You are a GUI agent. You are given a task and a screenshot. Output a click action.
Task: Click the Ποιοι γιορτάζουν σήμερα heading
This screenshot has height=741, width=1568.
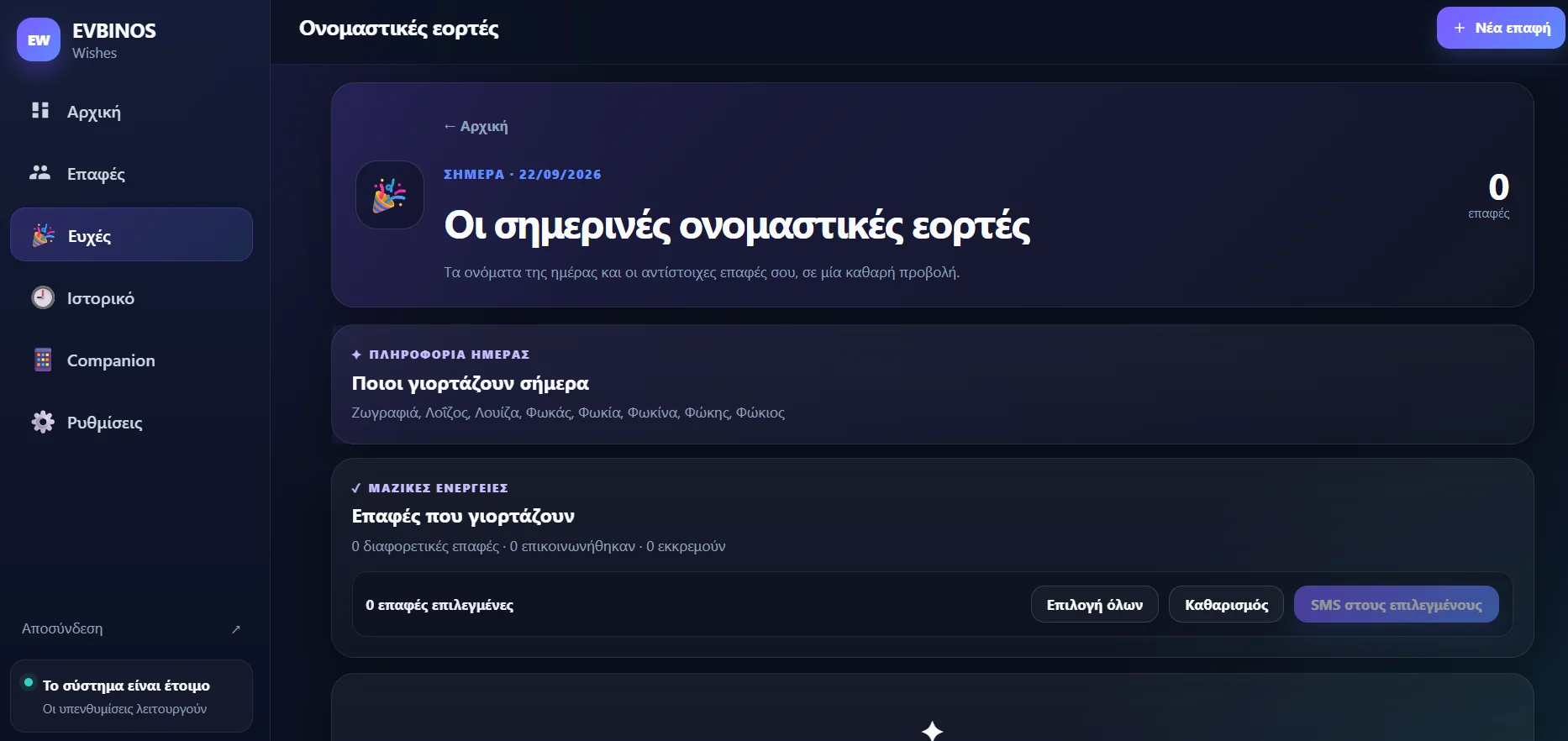click(x=470, y=383)
